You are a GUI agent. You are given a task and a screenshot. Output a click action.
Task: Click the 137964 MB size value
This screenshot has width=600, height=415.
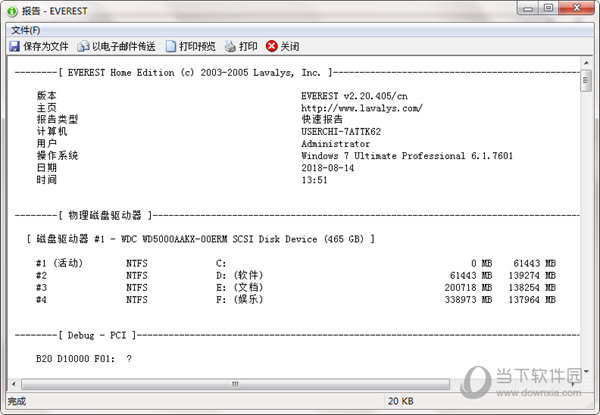(x=532, y=299)
